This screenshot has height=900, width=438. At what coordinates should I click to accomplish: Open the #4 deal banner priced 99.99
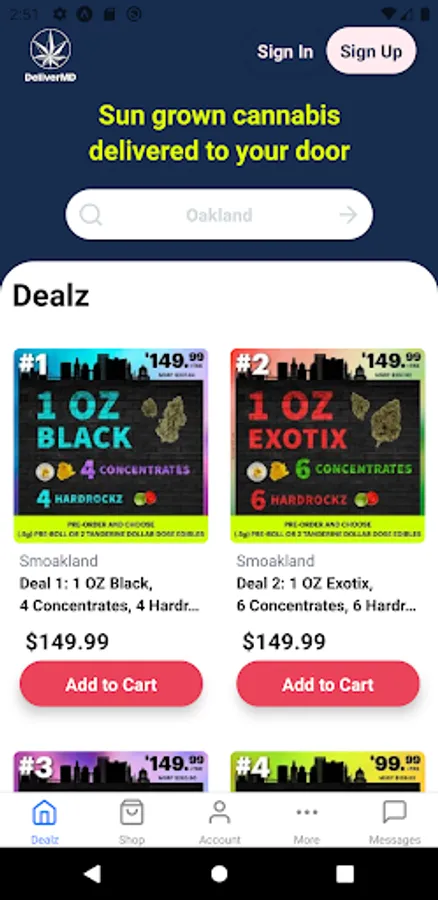[328, 772]
